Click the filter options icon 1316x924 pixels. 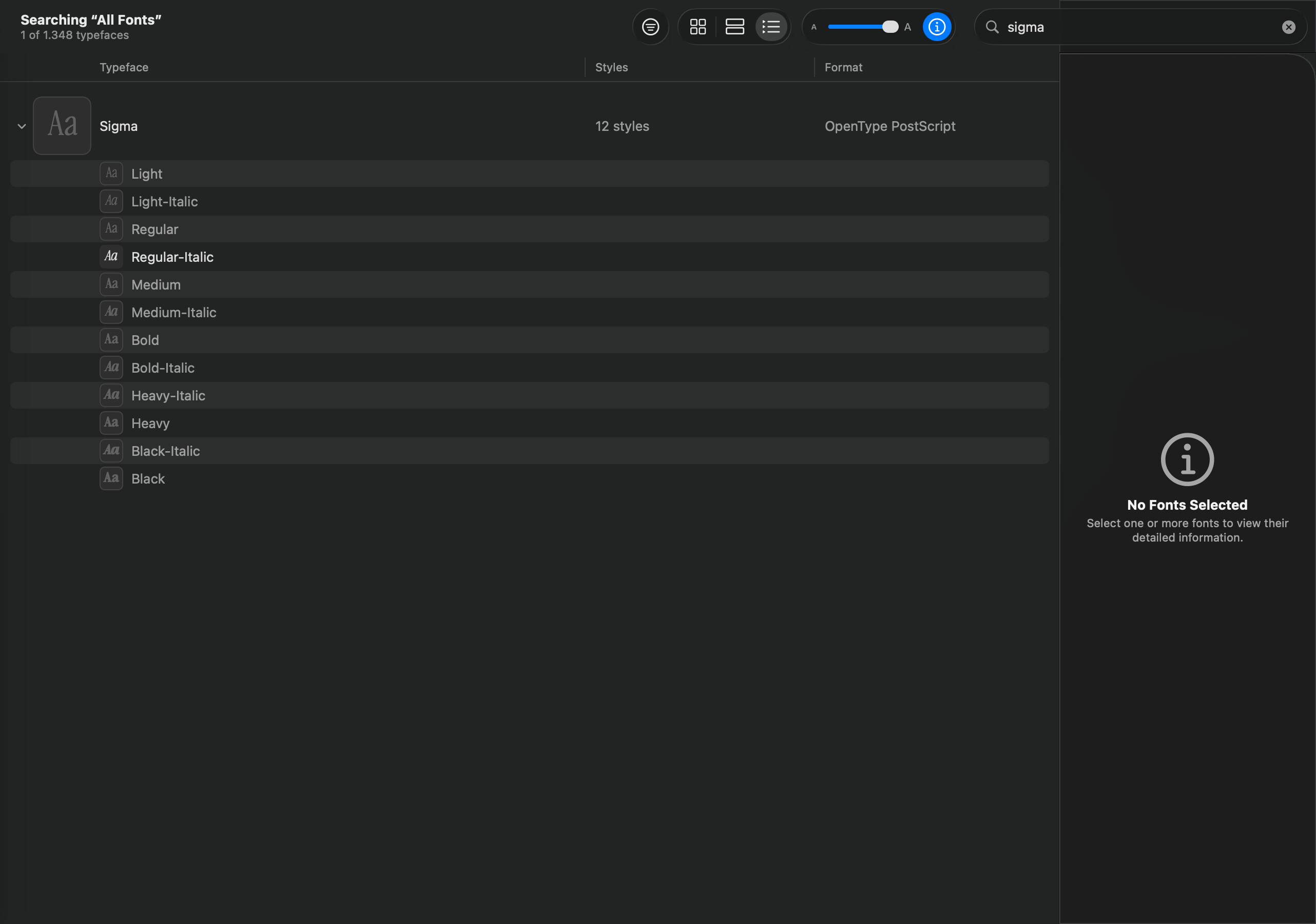tap(650, 27)
